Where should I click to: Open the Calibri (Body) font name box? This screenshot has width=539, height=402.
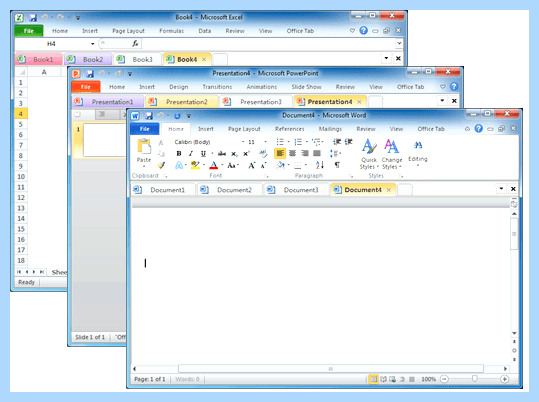[207, 142]
